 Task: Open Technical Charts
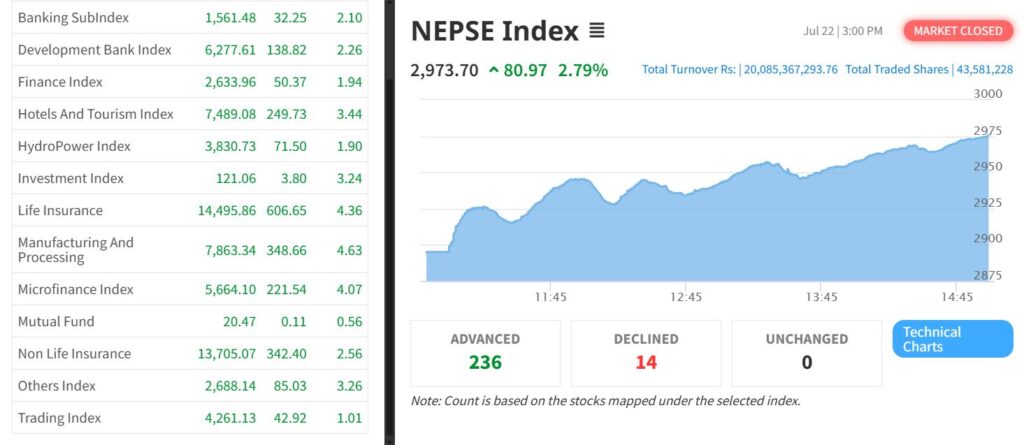coord(952,339)
